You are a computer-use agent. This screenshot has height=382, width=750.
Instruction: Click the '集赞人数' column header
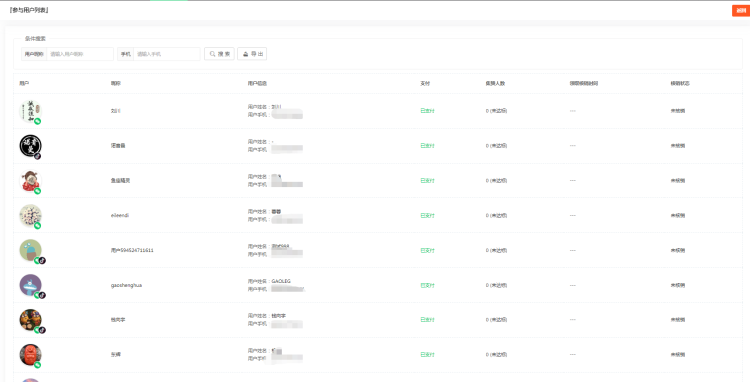click(495, 83)
